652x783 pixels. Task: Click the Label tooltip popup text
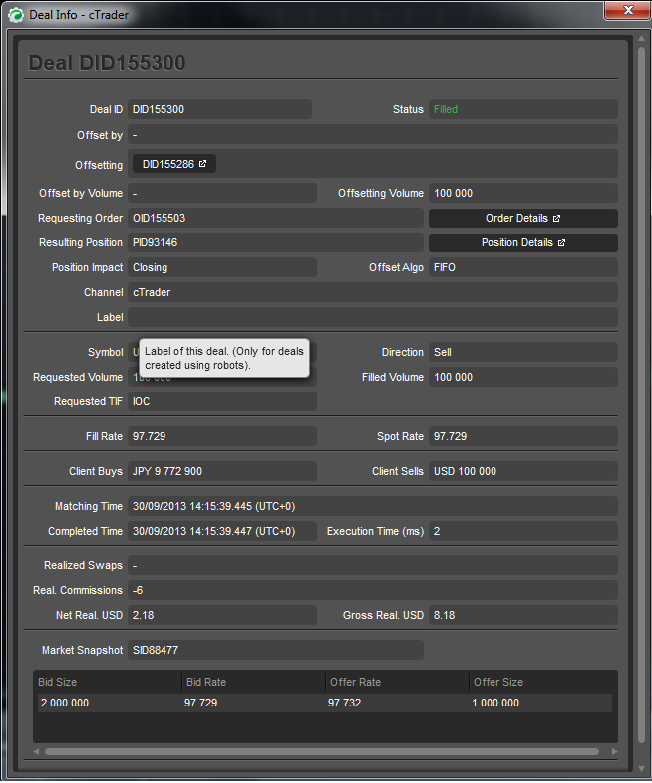coord(224,358)
